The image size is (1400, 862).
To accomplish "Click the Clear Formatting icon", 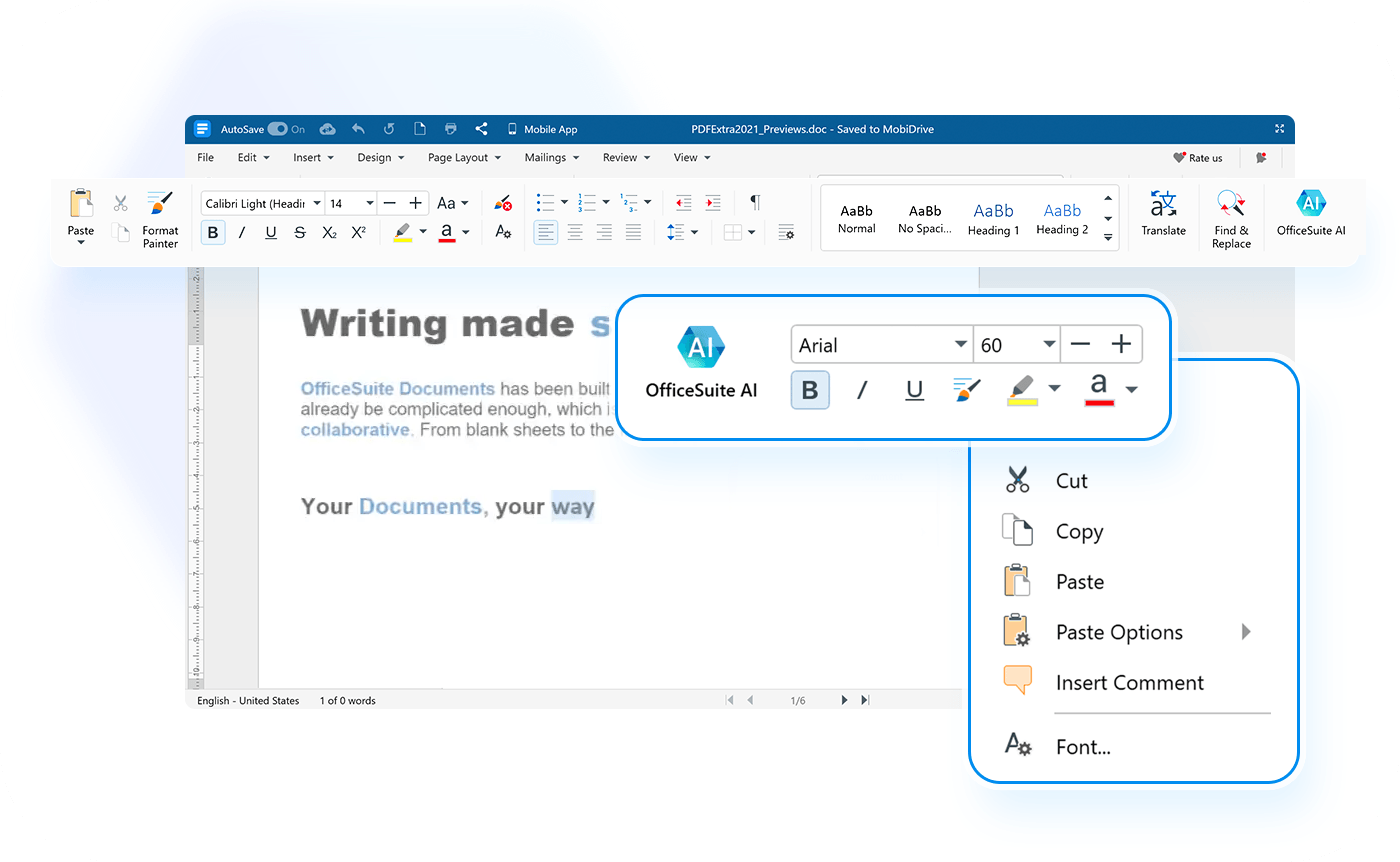I will (x=502, y=203).
